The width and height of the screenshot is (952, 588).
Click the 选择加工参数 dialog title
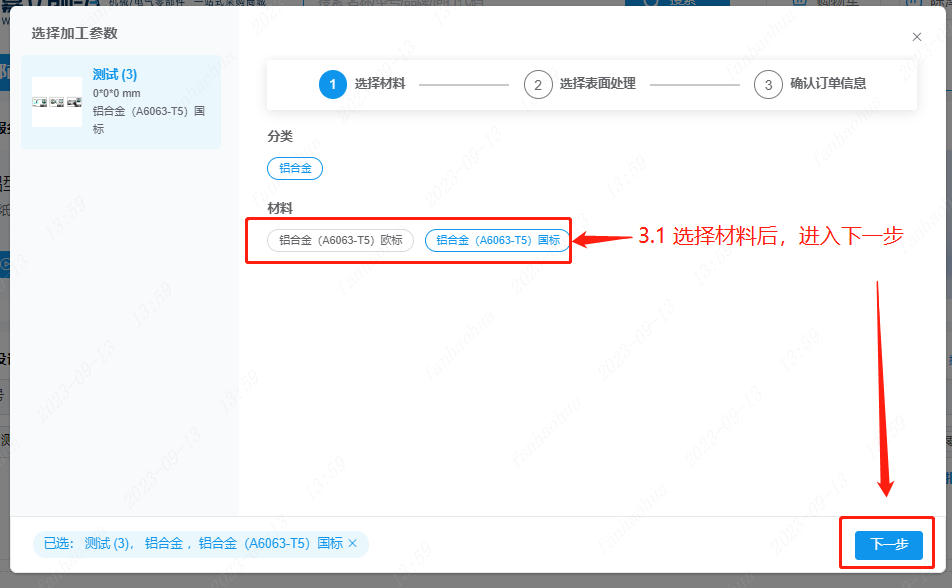tap(74, 33)
